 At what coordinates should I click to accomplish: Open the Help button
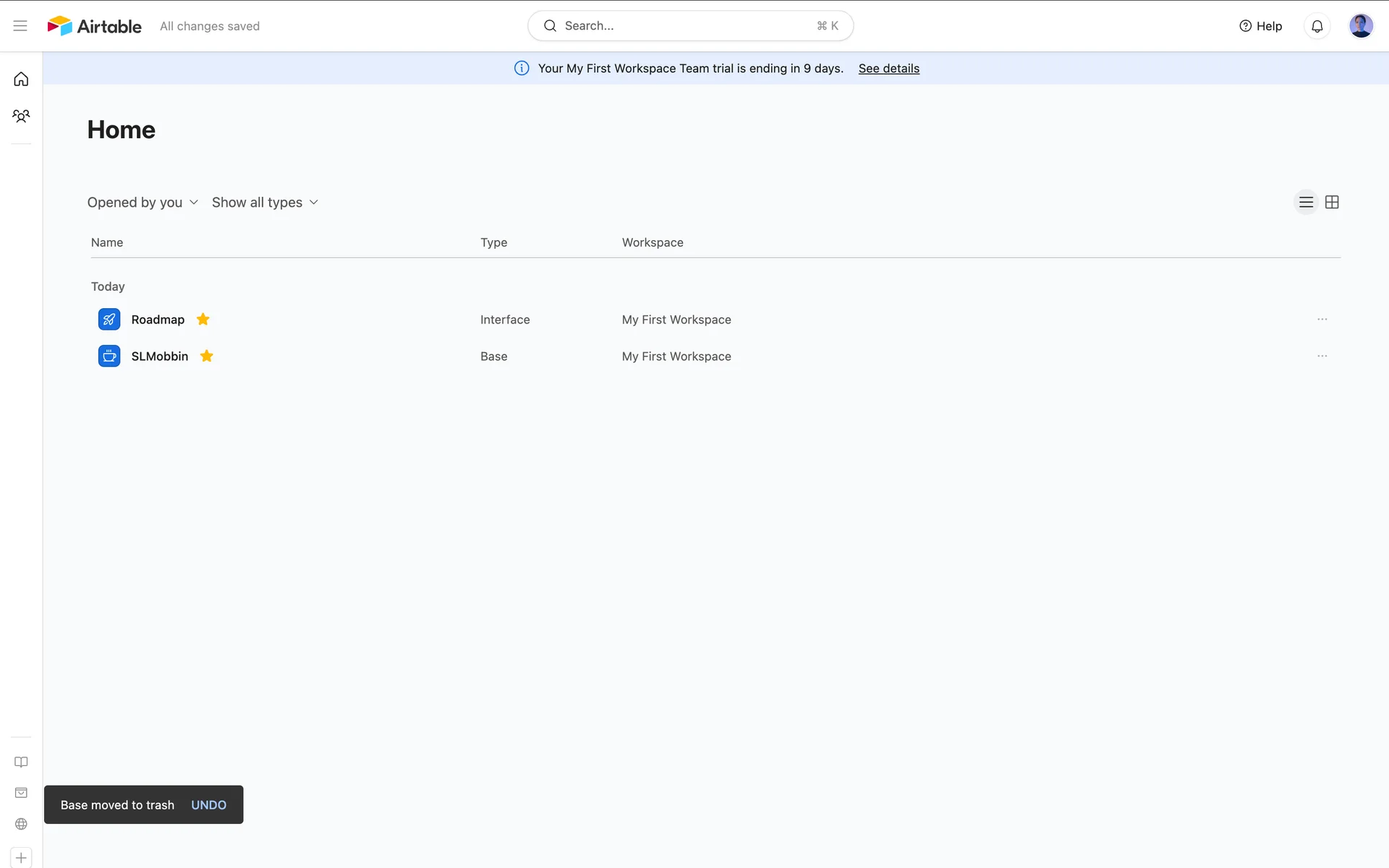(1261, 26)
